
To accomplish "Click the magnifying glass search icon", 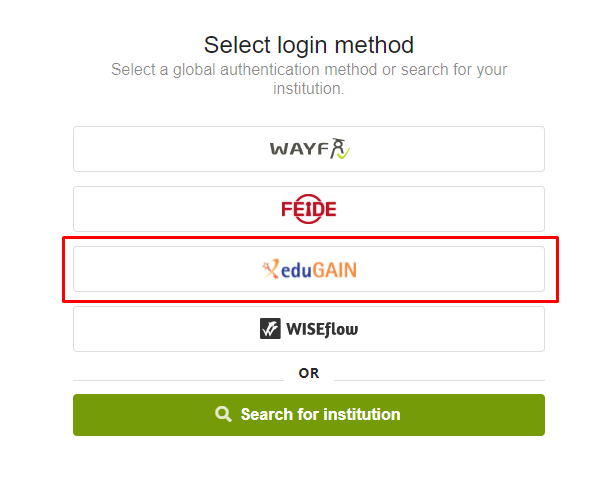I will click(x=223, y=414).
